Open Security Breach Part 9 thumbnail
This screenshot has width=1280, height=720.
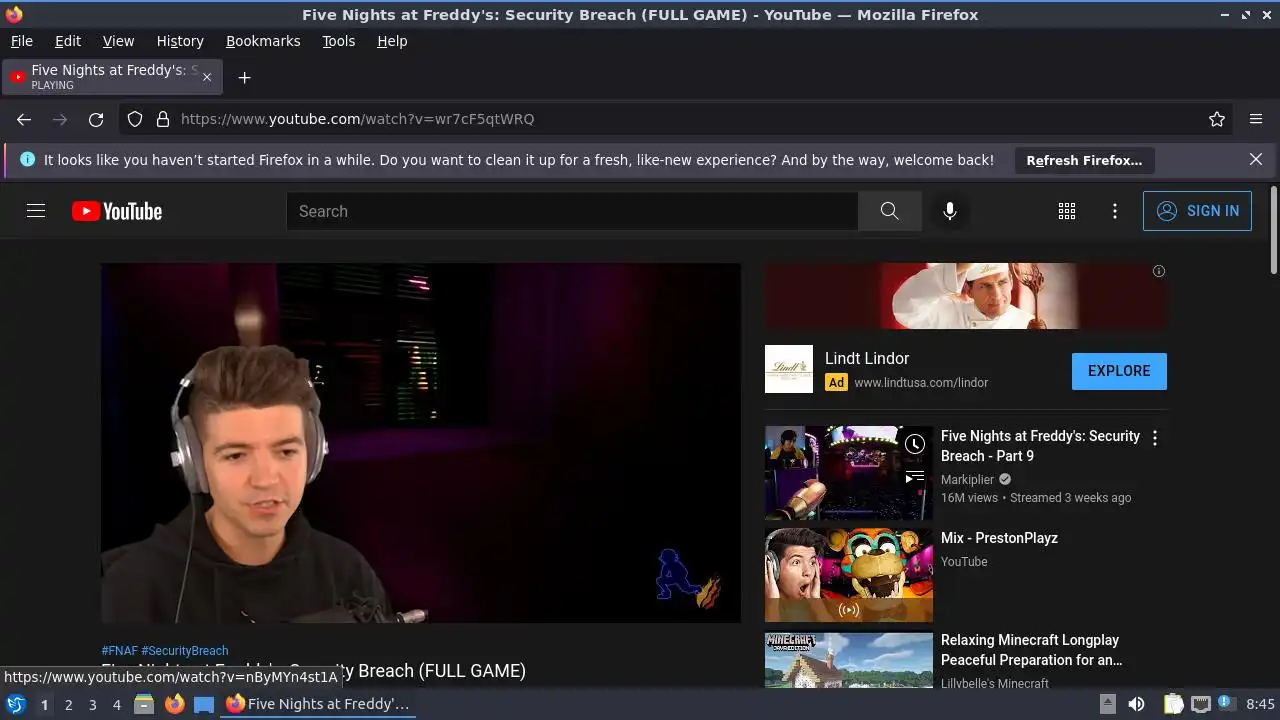click(849, 473)
